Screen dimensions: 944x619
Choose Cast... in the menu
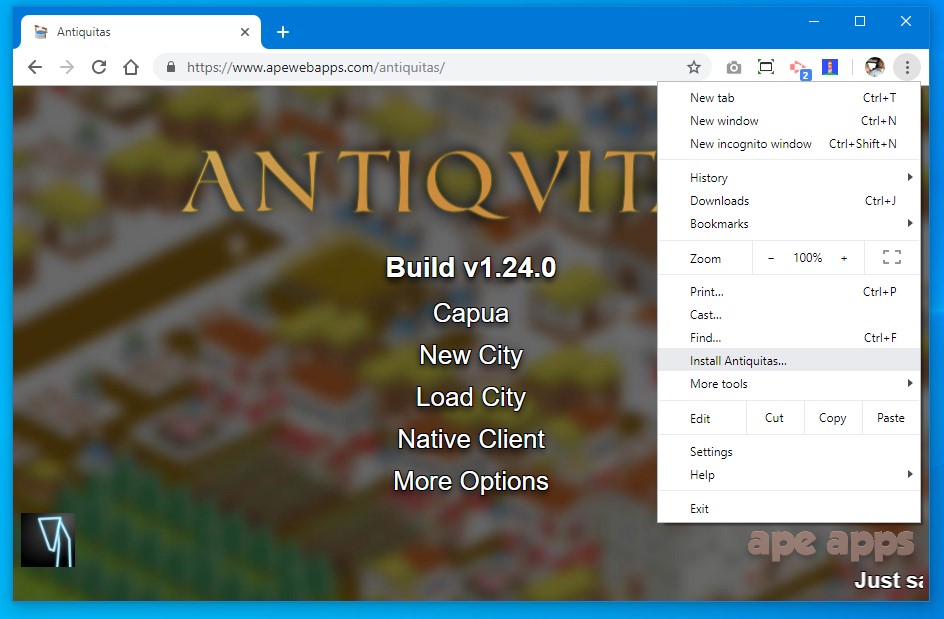click(789, 314)
